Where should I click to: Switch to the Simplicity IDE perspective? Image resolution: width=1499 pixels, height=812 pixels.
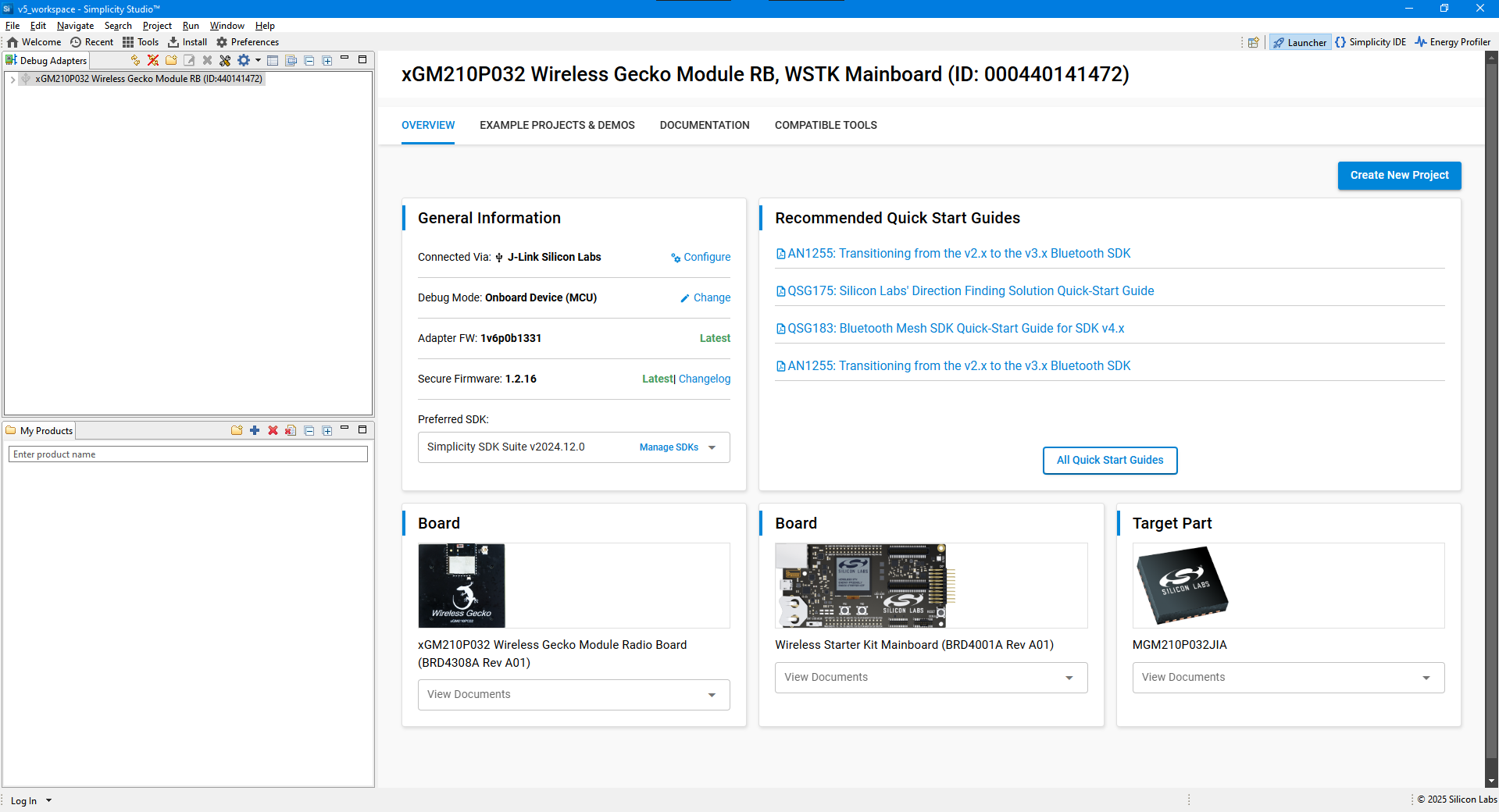1371,42
